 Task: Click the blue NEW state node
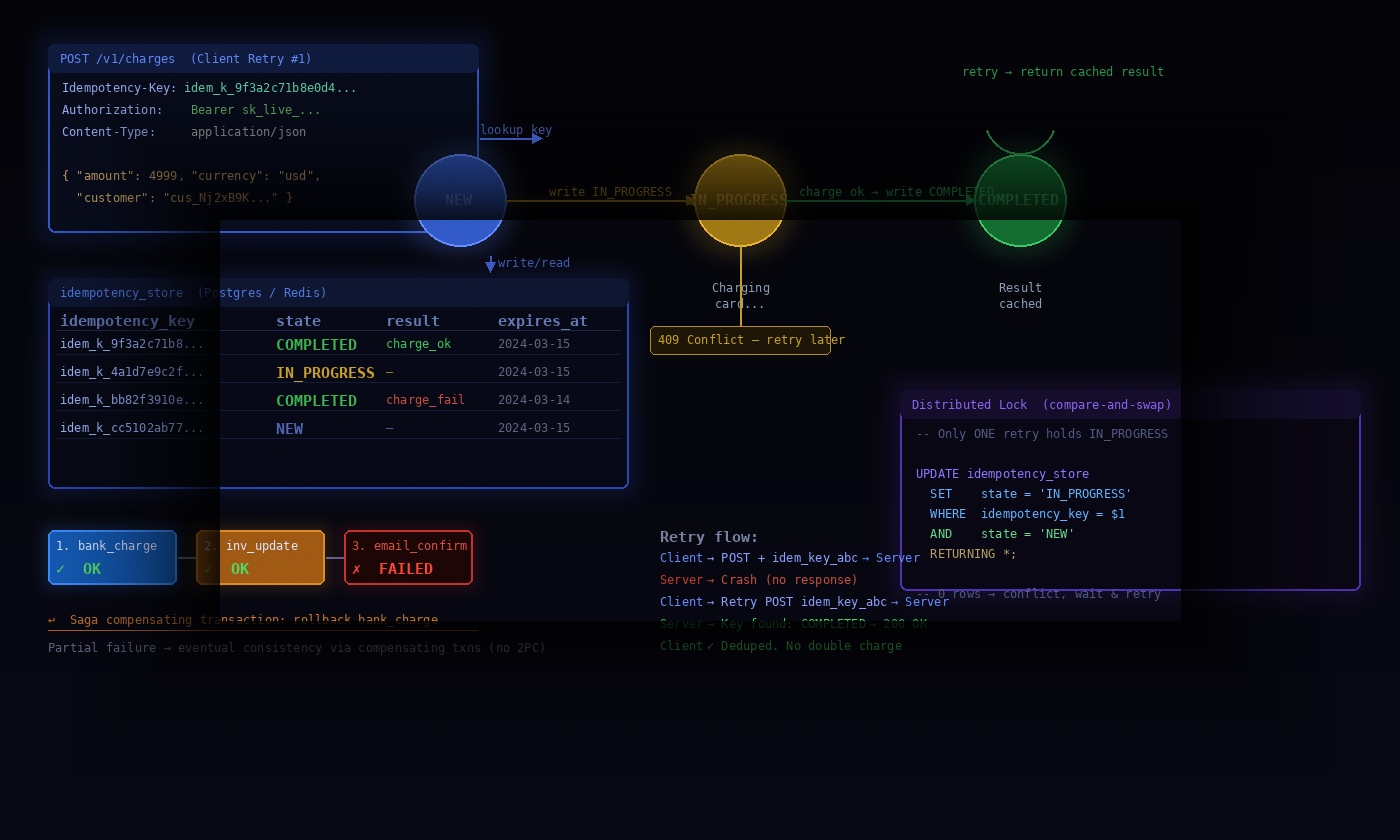pos(460,200)
